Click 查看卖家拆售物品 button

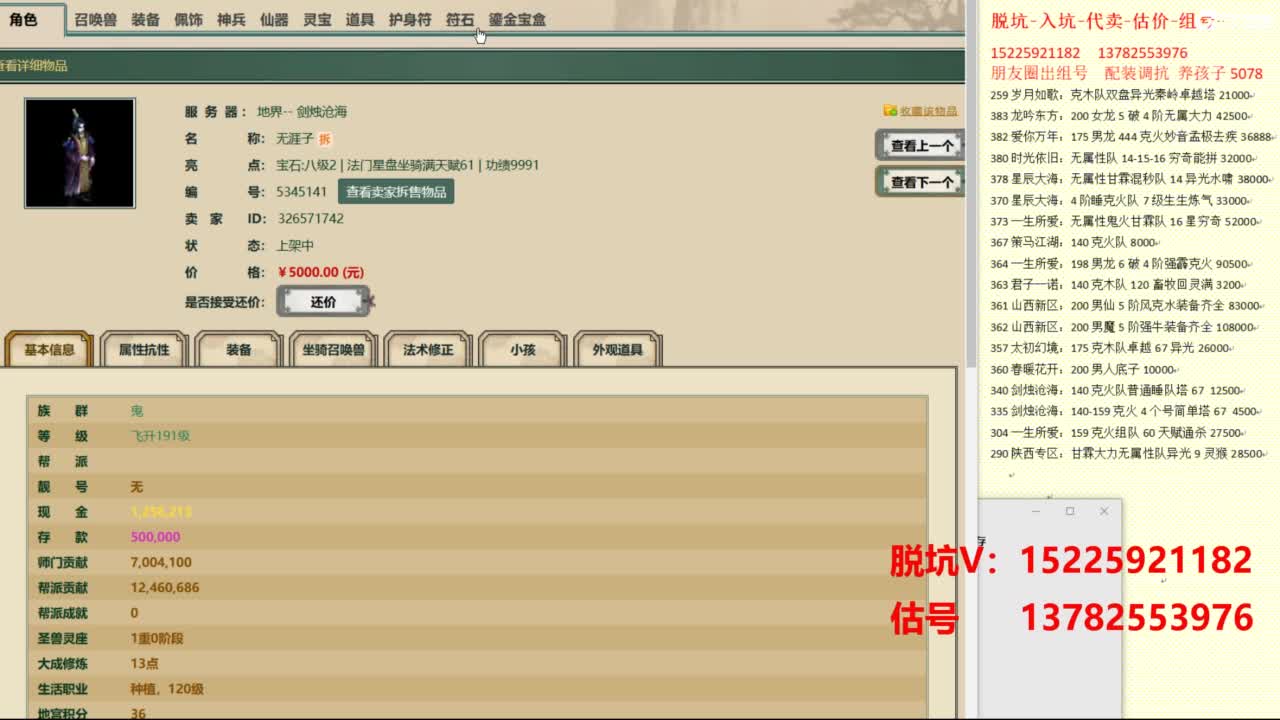coord(396,191)
